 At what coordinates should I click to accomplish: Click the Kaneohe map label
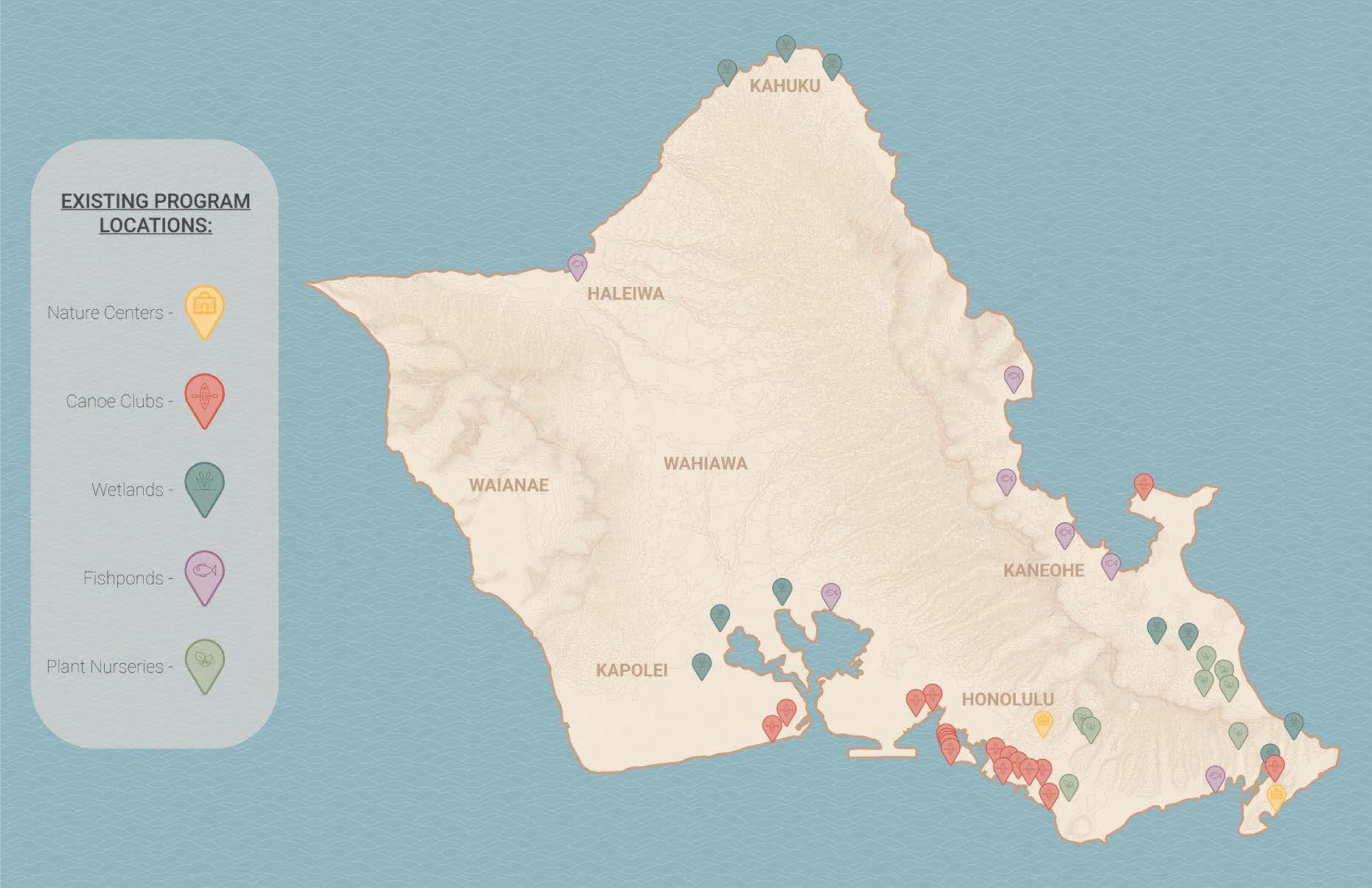click(1044, 570)
